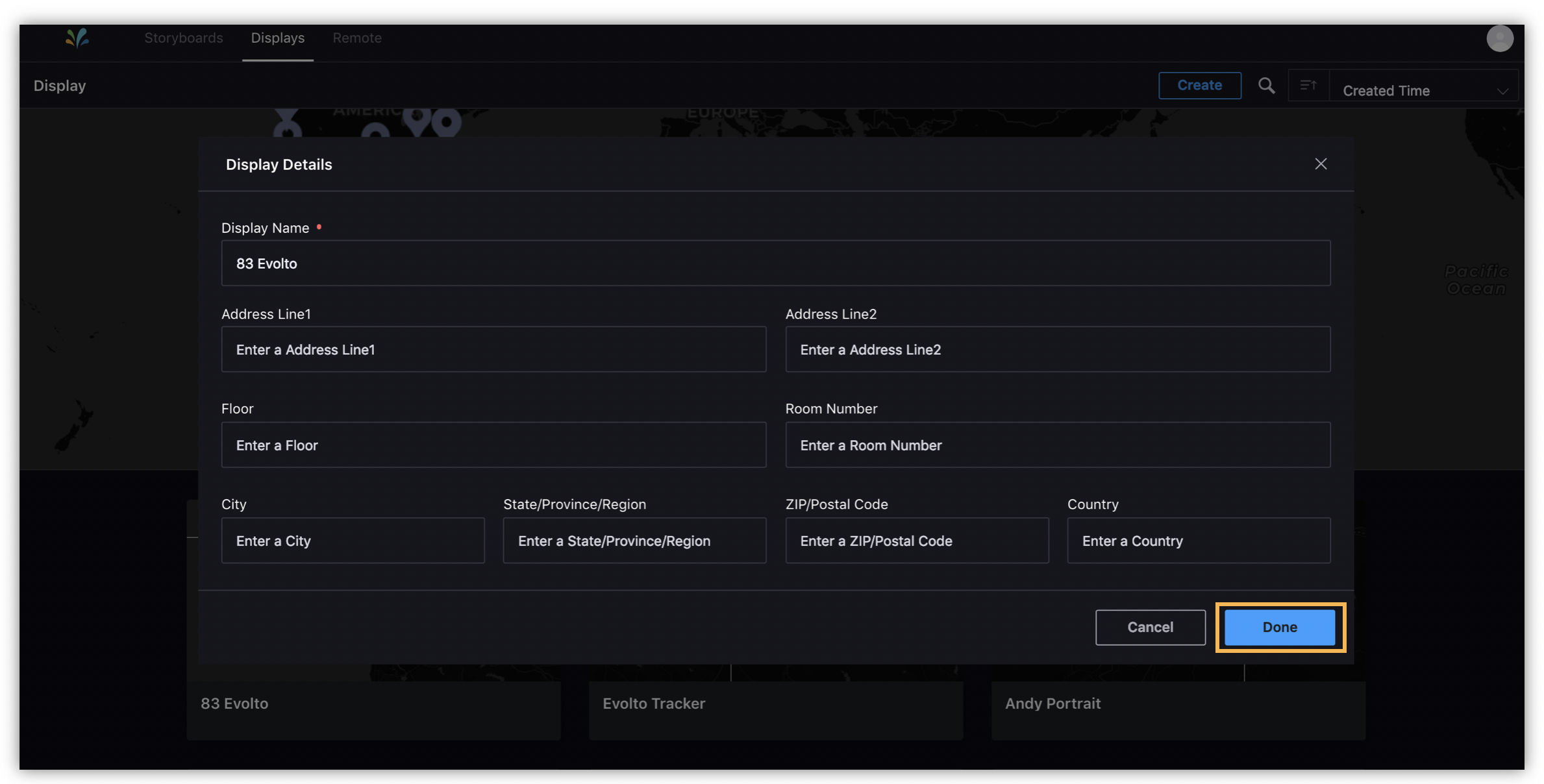Image resolution: width=1544 pixels, height=784 pixels.
Task: Click the Enter a Floor field
Action: click(493, 445)
